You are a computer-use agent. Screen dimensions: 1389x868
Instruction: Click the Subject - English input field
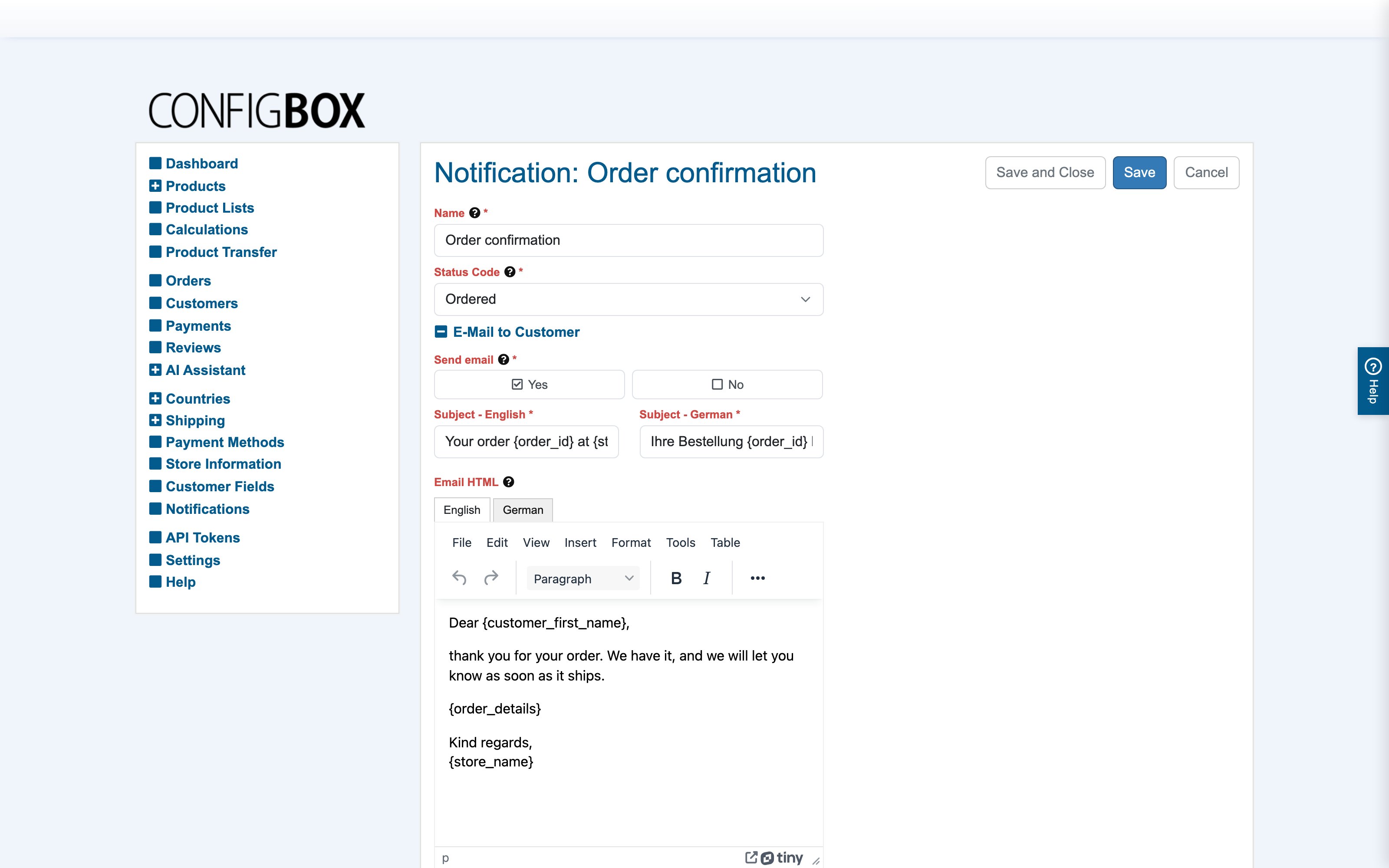527,441
